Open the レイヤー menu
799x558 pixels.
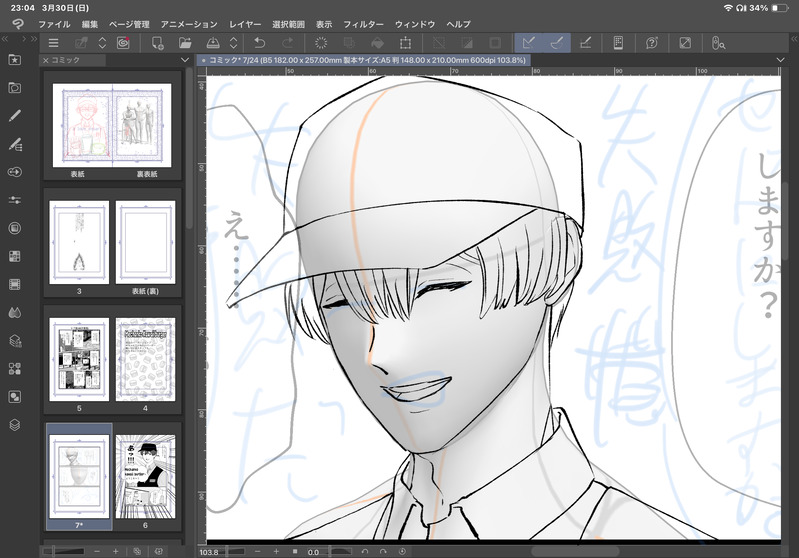pyautogui.click(x=245, y=24)
